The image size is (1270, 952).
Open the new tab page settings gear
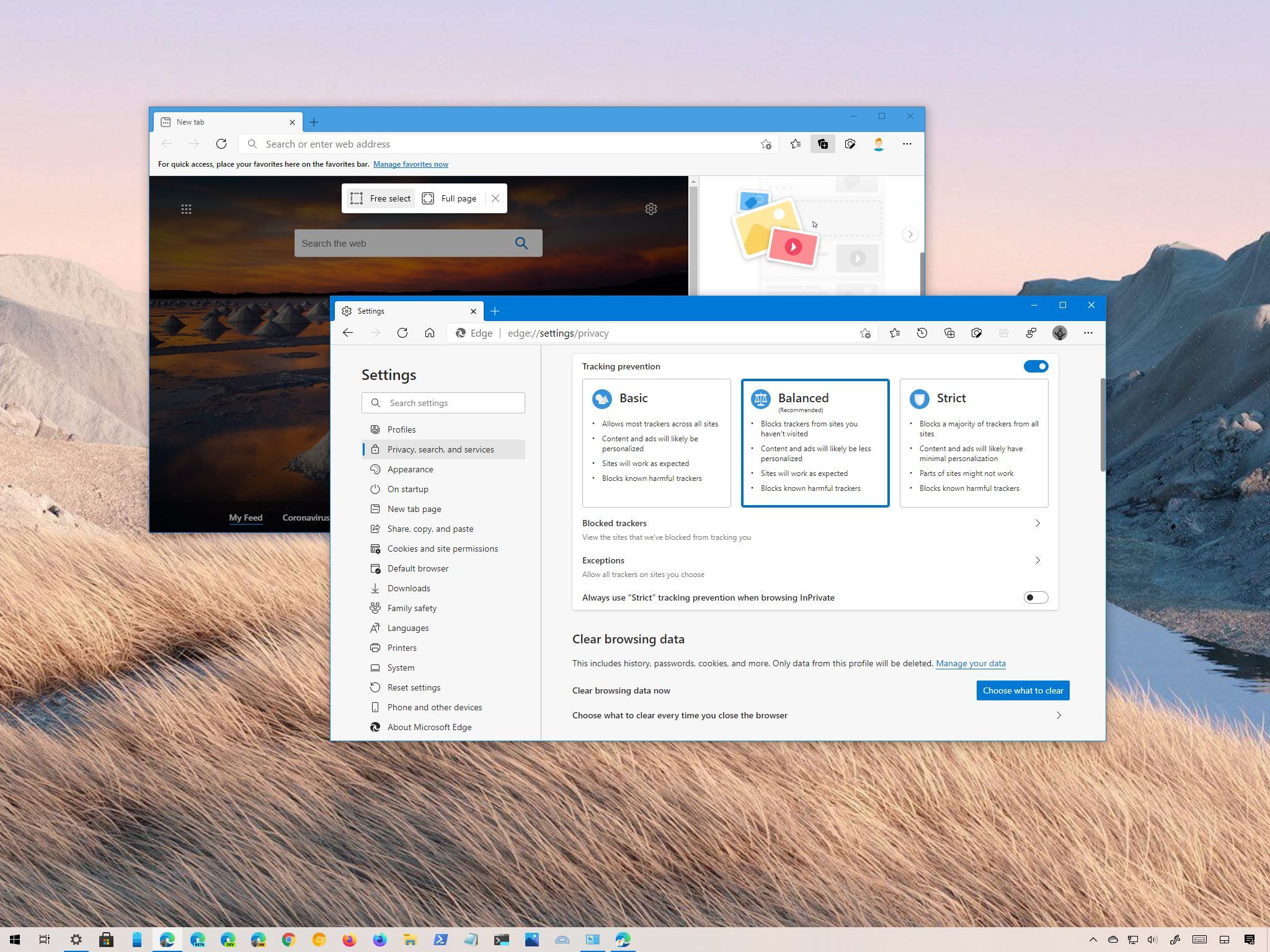click(x=651, y=209)
